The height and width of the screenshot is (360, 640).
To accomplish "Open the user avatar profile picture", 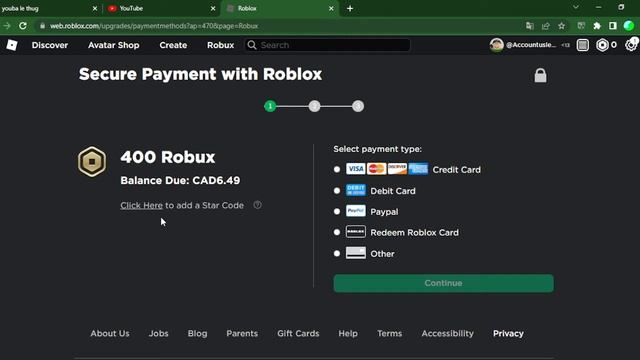I will click(496, 45).
